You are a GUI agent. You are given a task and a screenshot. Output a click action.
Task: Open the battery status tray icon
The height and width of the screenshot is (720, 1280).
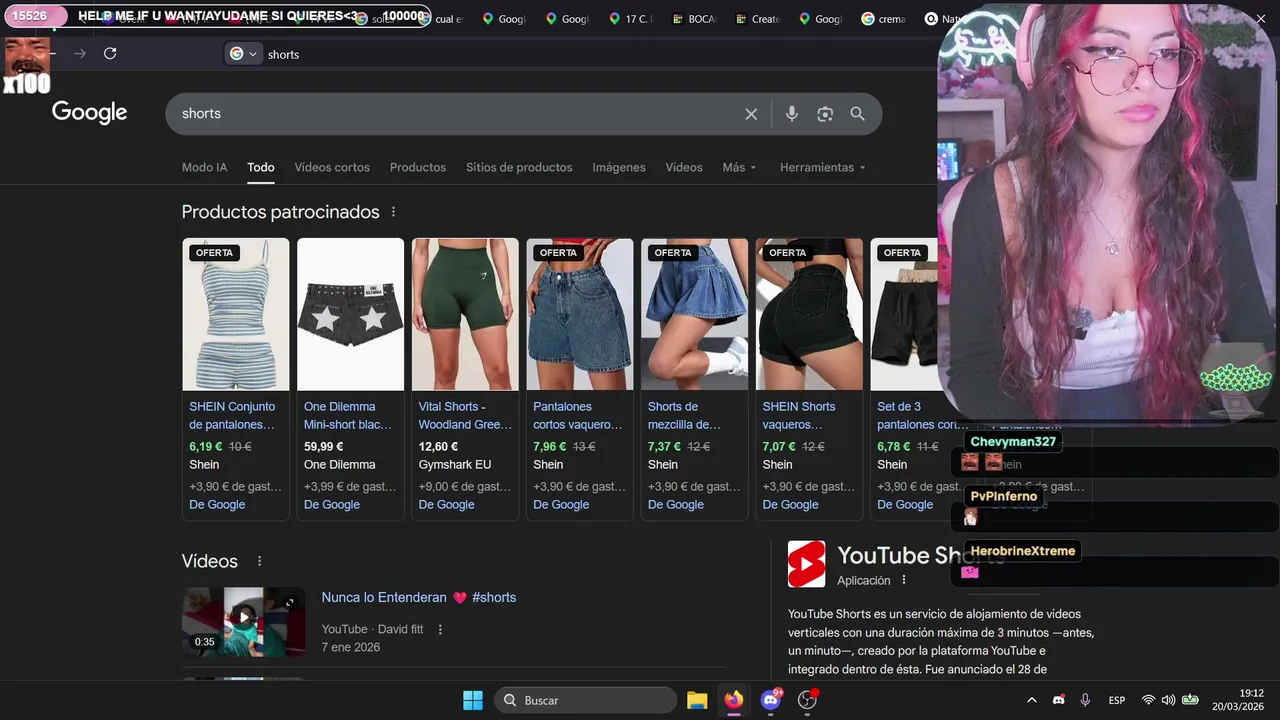pos(1190,700)
